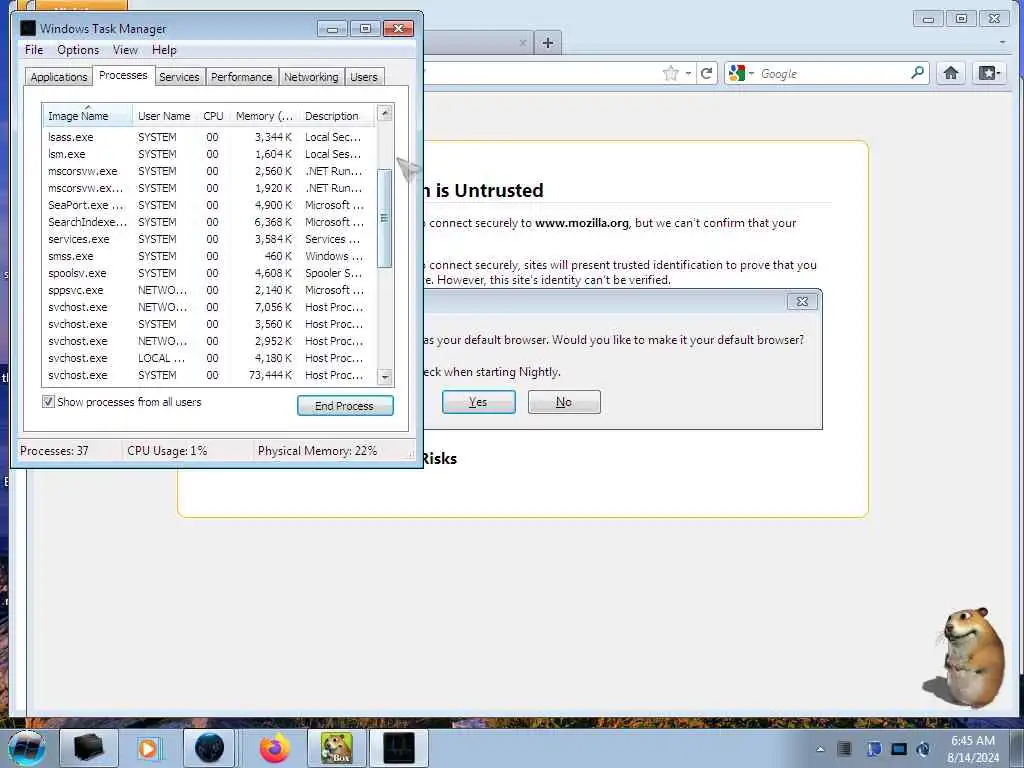
Task: Click Yes in default browser dialog
Action: coord(479,402)
